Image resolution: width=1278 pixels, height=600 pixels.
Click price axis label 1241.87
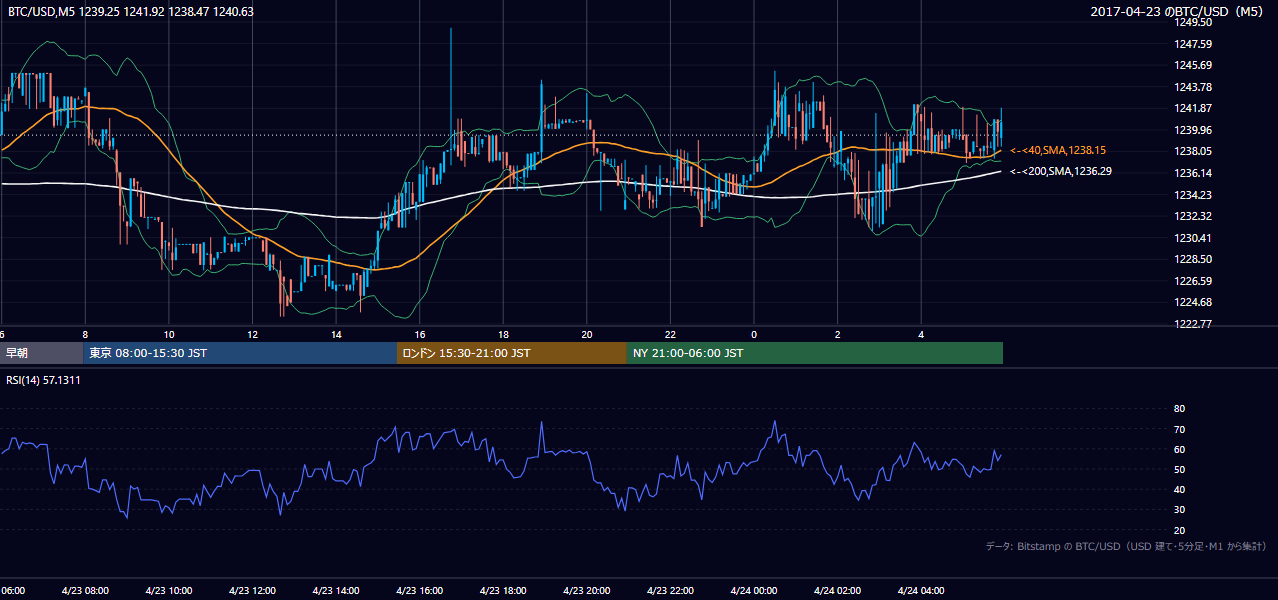1192,108
